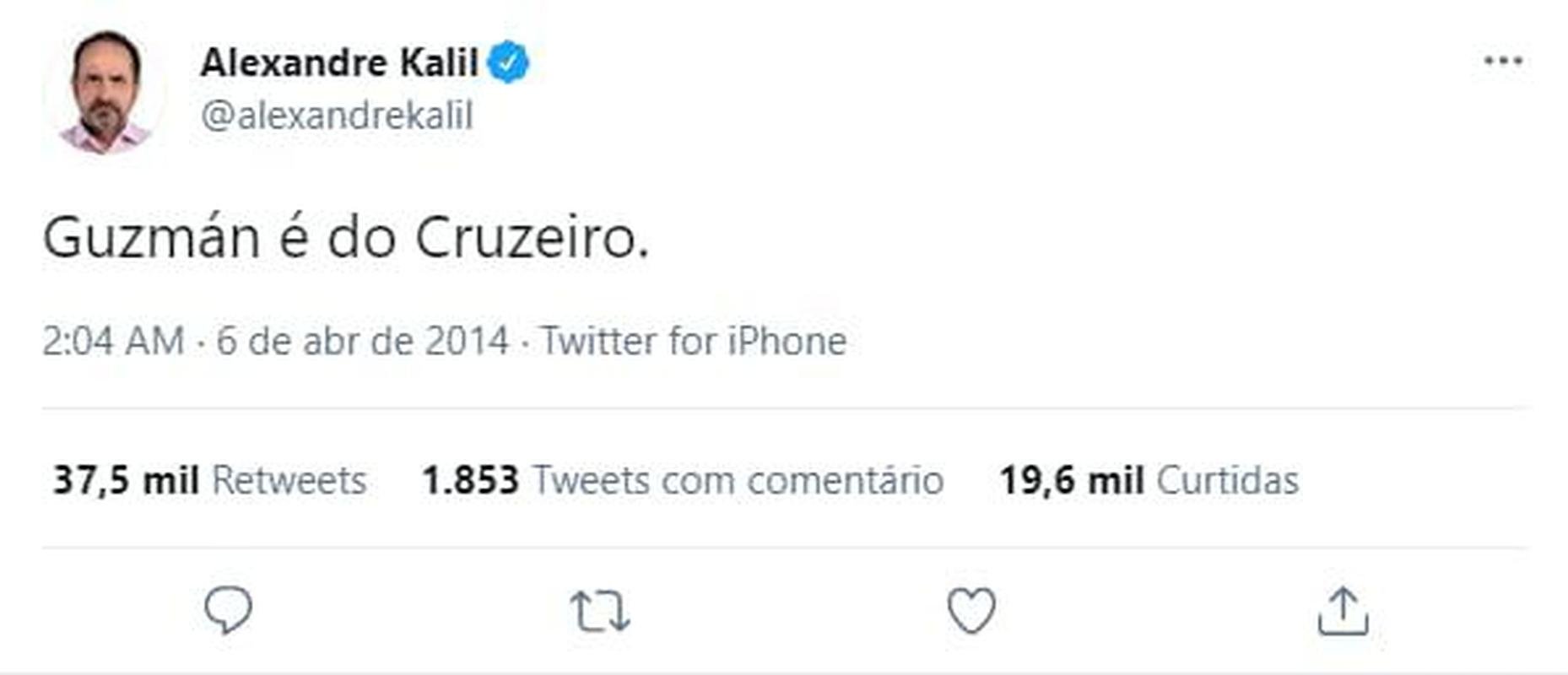This screenshot has height=675, width=1568.
Task: View the 19,6 mil Curtidas list
Action: [1152, 481]
